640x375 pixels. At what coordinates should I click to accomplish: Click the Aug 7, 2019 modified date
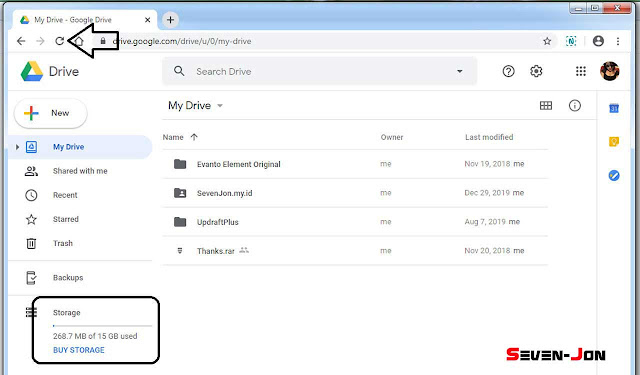(485, 222)
